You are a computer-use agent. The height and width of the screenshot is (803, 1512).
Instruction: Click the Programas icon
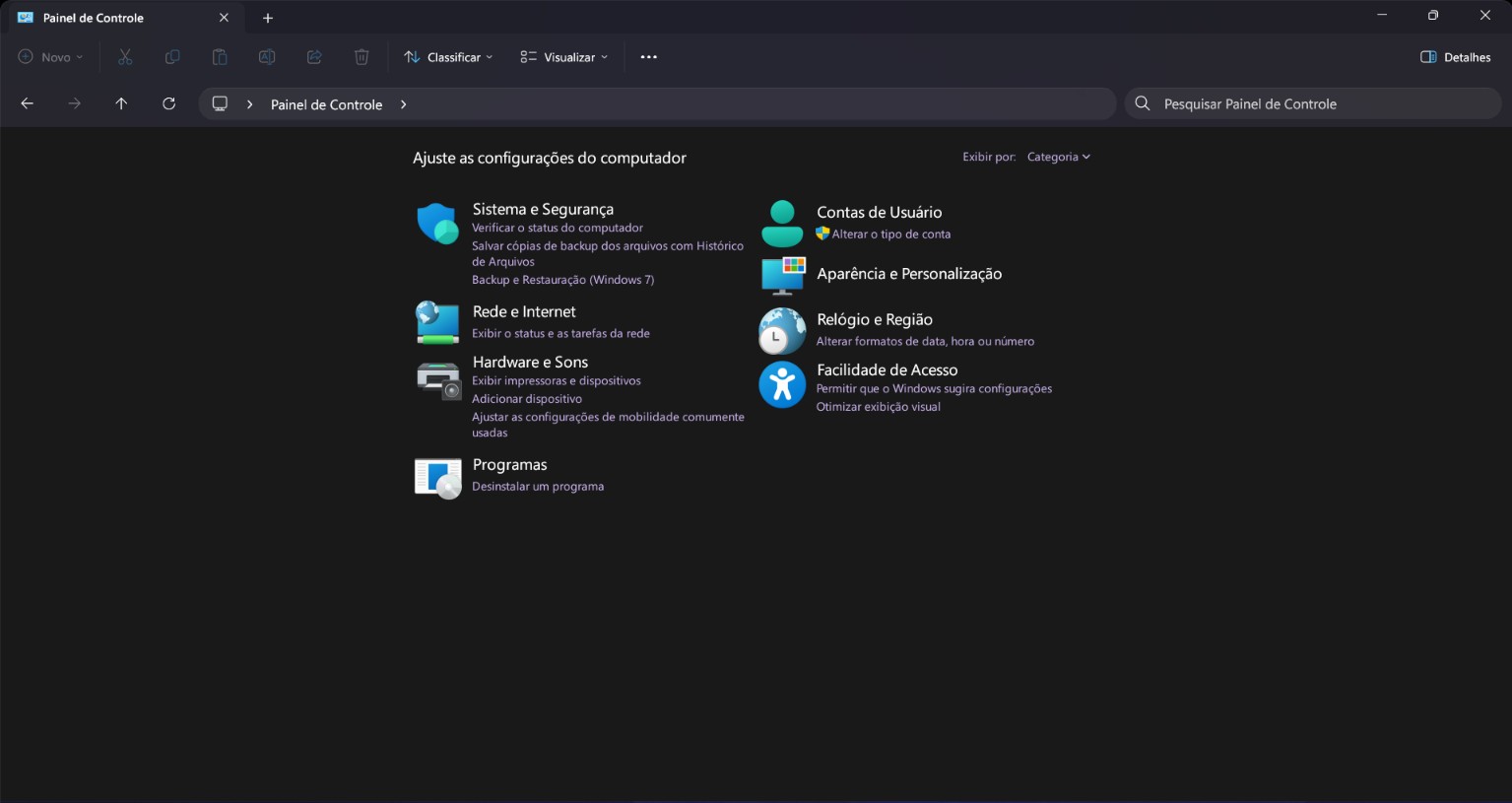(437, 478)
